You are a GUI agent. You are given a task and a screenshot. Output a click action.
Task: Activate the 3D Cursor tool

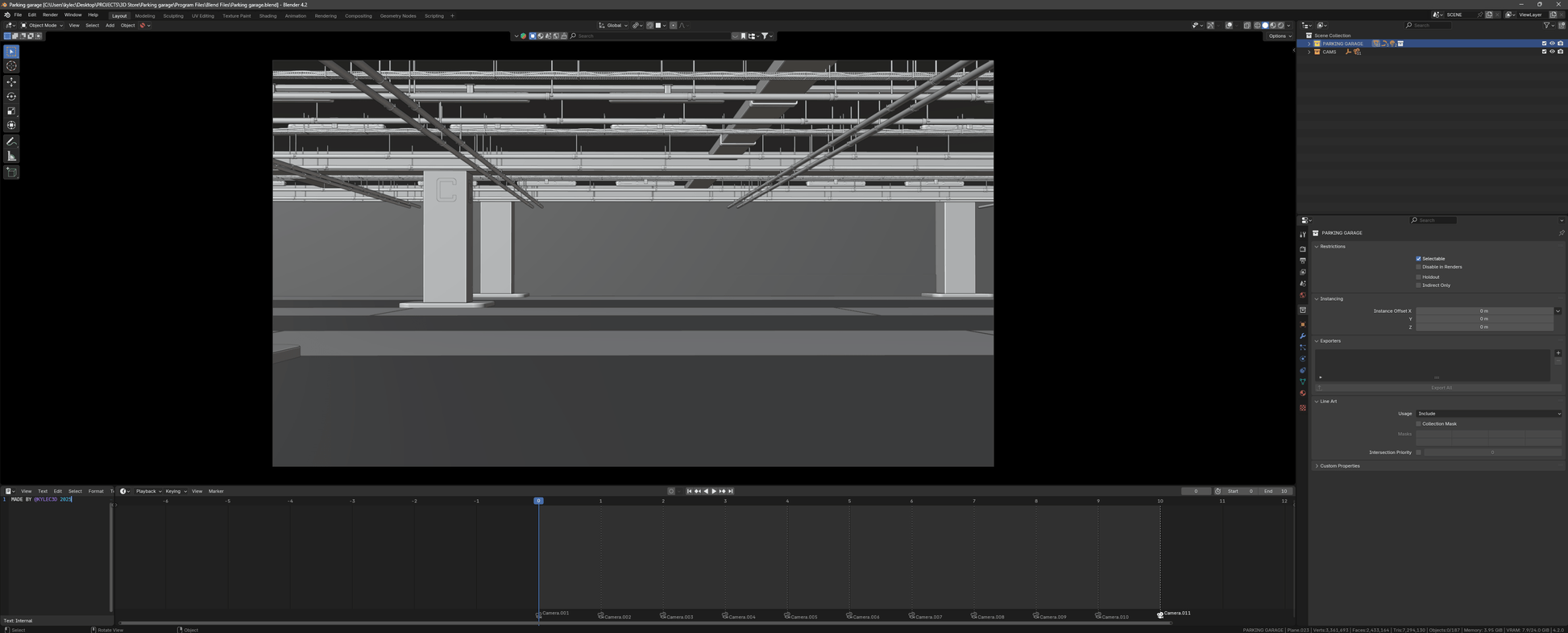[x=11, y=66]
